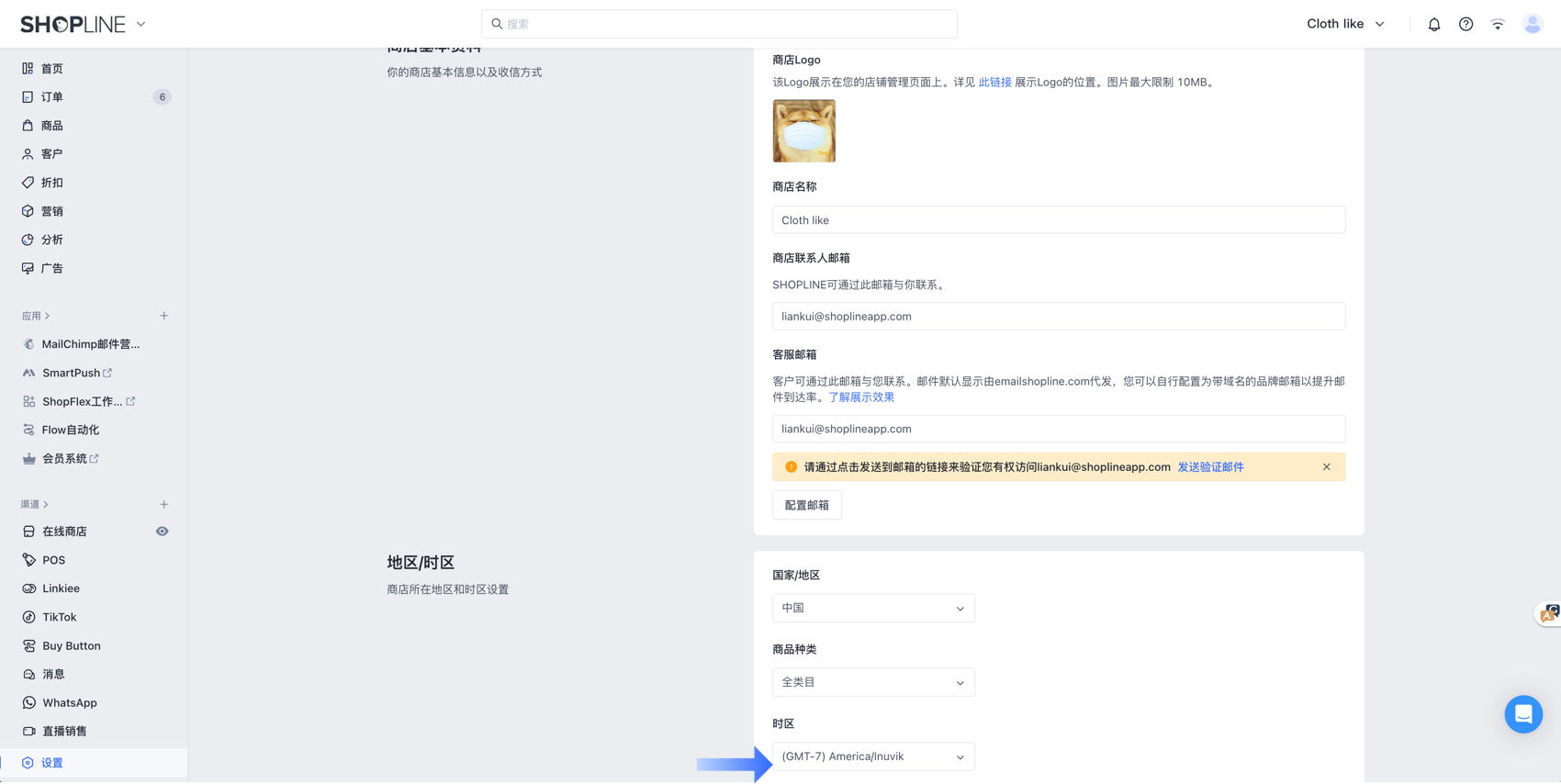Click the store logo thumbnail
Image resolution: width=1561 pixels, height=784 pixels.
804,131
